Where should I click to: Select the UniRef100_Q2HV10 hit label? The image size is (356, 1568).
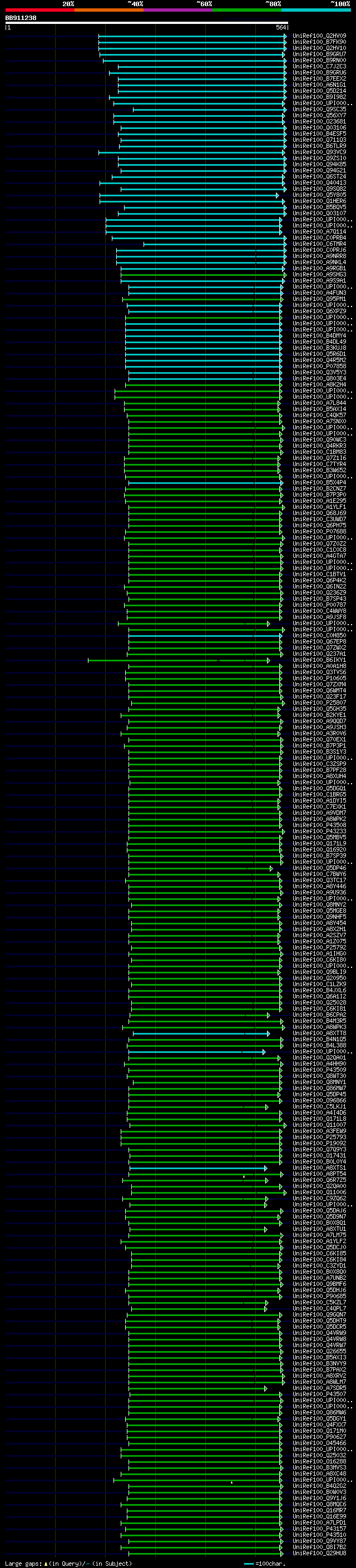tap(319, 48)
